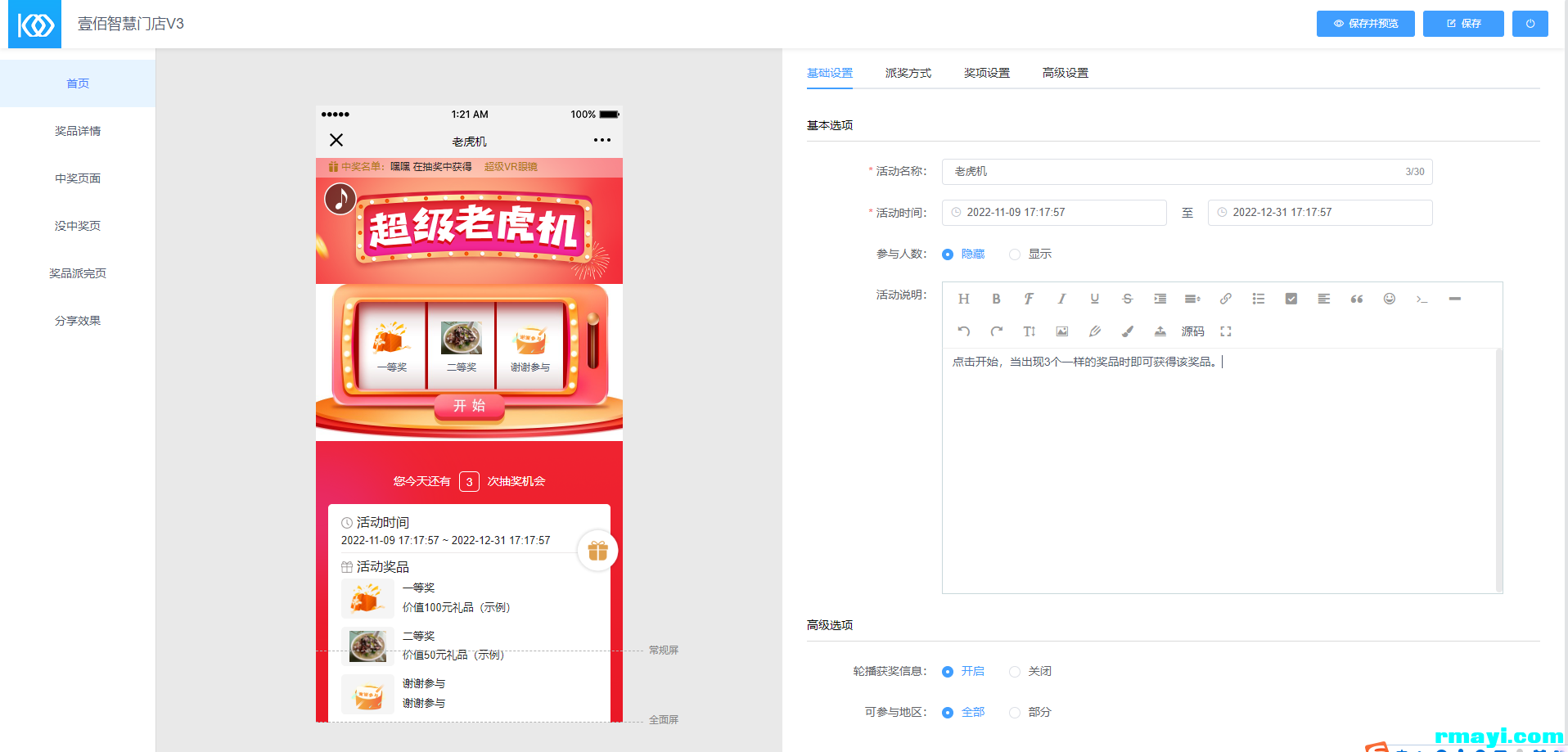Viewport: 1568px width, 752px height.
Task: Click the 超级老虎机 banner title
Action: pyautogui.click(x=473, y=228)
